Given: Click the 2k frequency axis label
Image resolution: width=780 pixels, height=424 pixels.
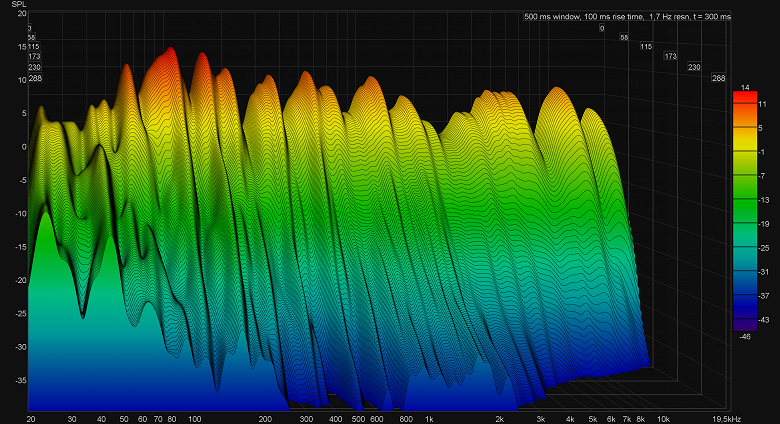Looking at the screenshot, I should (x=499, y=419).
